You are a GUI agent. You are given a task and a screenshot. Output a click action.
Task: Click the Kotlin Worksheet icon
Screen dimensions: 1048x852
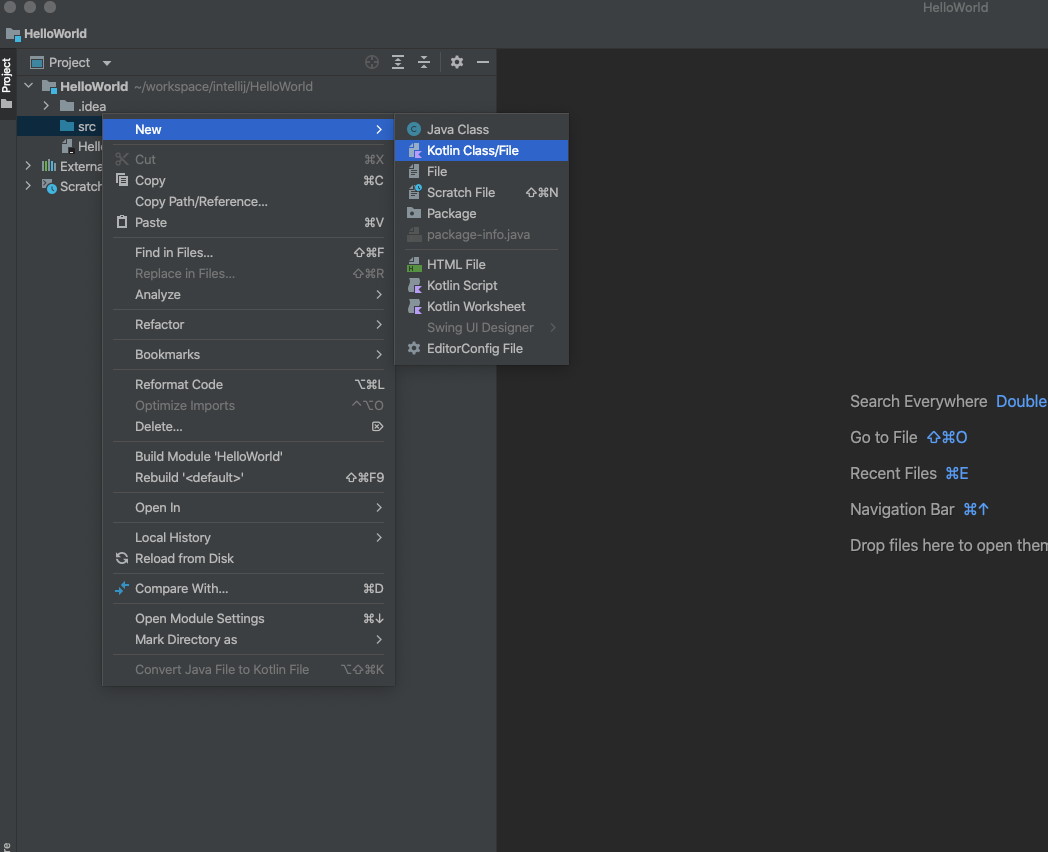tap(414, 307)
